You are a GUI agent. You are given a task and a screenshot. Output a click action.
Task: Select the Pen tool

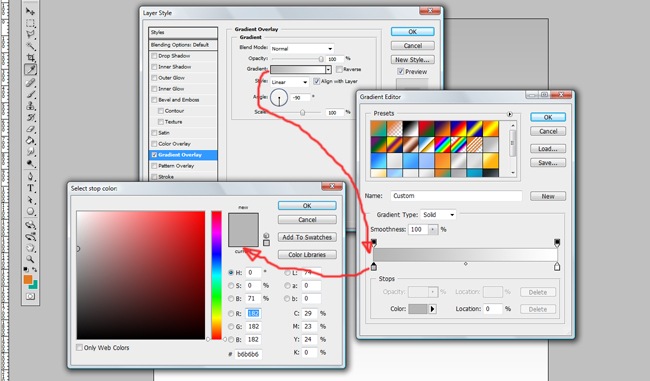[30, 177]
